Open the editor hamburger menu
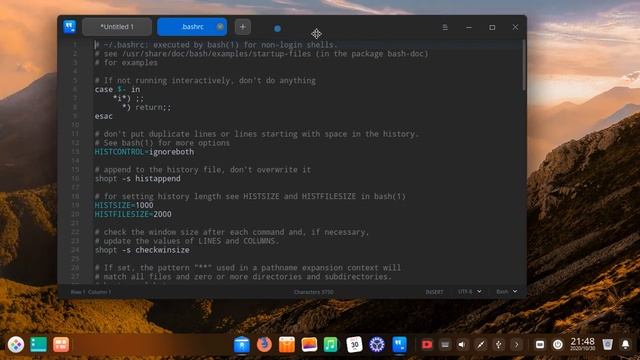Screen dimensions: 640x360 point(445,27)
